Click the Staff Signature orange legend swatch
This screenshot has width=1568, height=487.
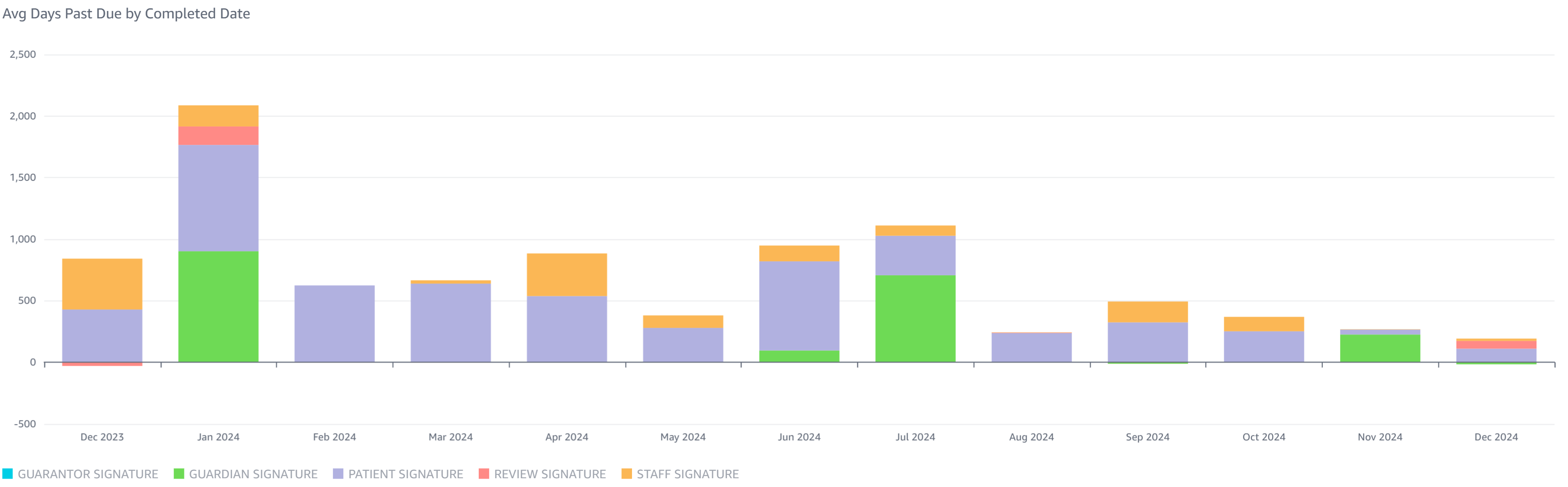626,473
